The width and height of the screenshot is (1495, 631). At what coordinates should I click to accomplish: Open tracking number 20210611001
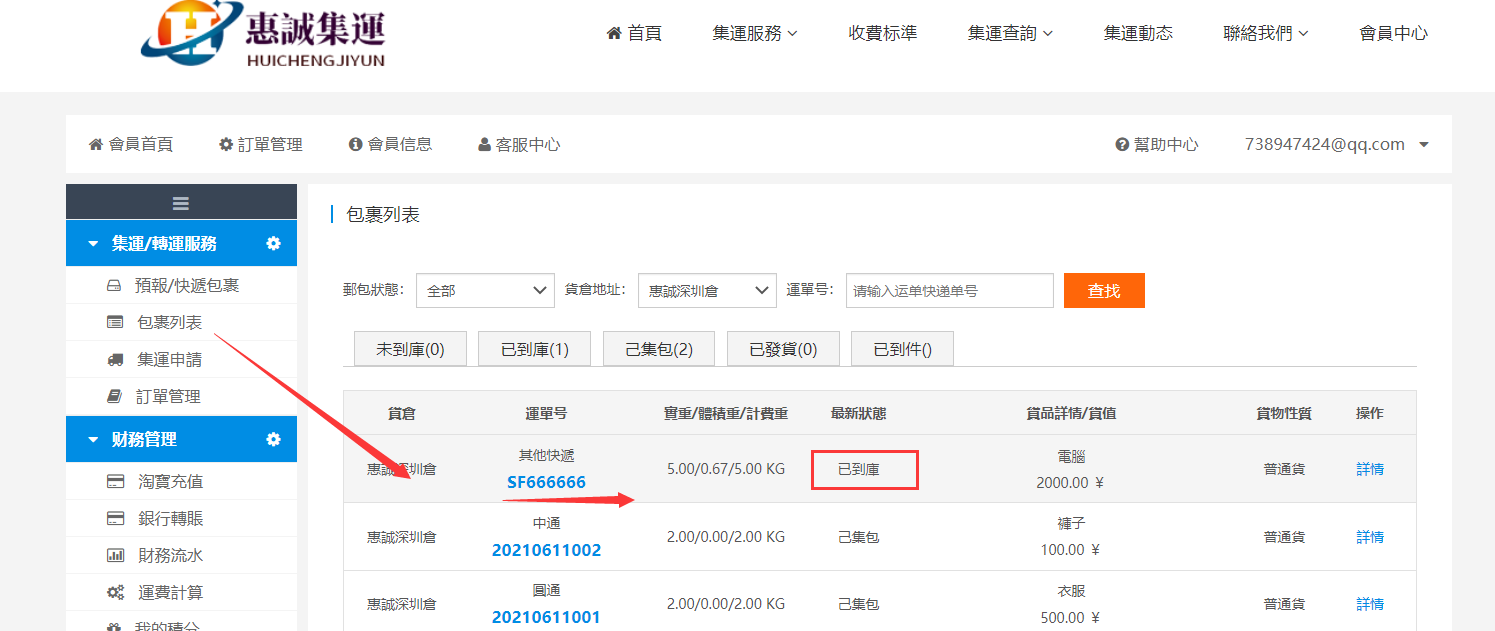[x=546, y=617]
